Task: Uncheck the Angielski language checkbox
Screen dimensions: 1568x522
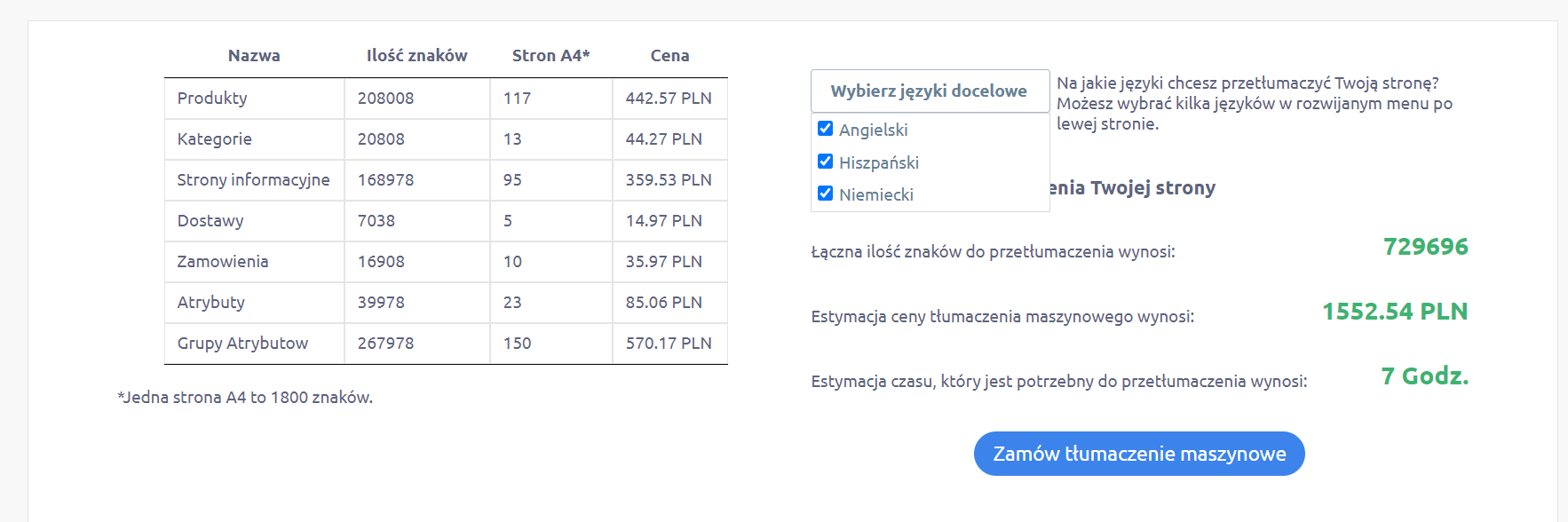Action: 825,129
